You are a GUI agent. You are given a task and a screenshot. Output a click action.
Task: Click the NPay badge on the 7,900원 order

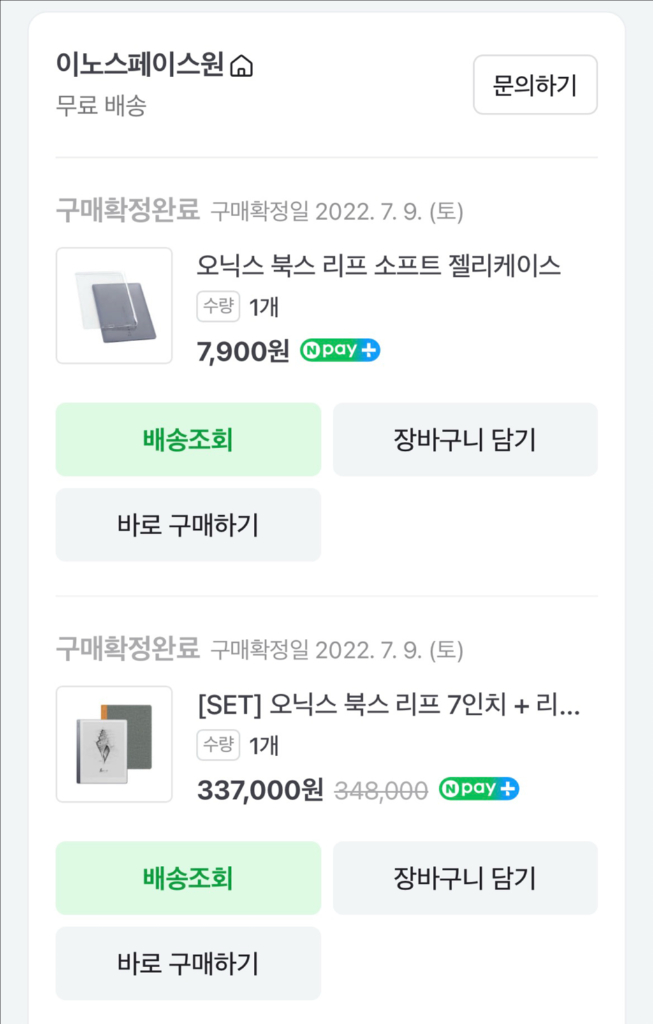[x=339, y=350]
